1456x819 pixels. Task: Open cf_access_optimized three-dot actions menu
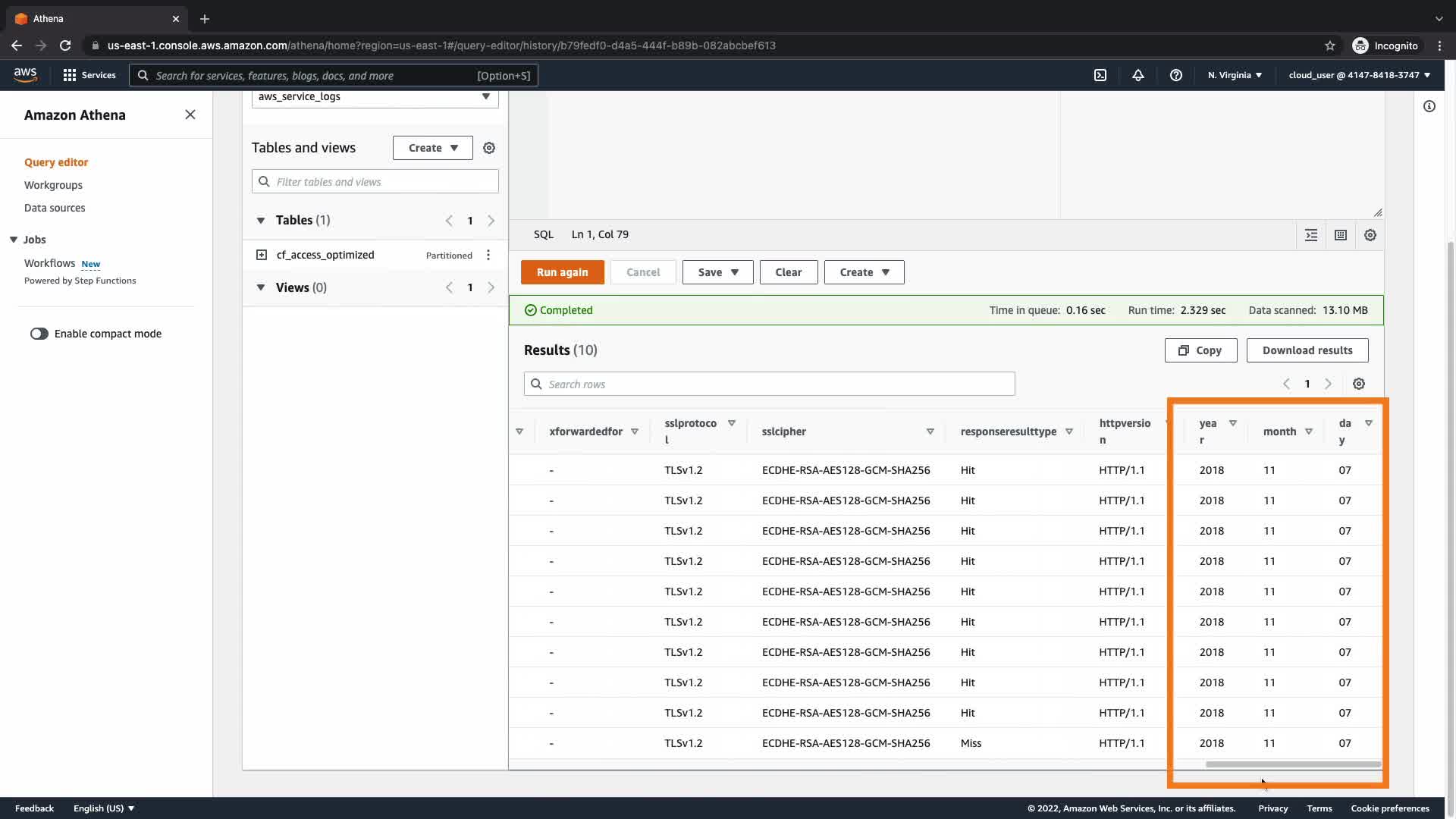[488, 255]
